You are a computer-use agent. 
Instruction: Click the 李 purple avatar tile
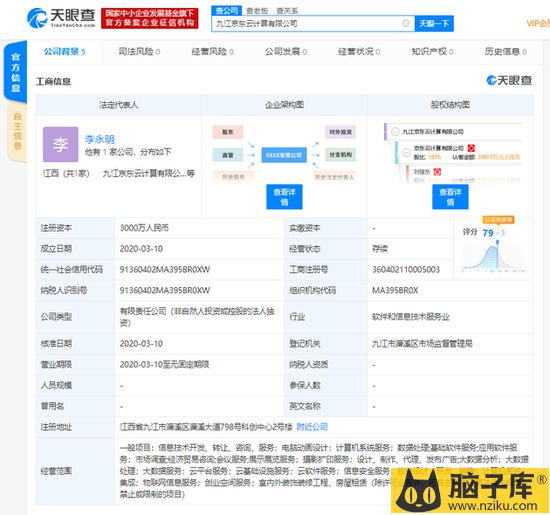point(60,145)
